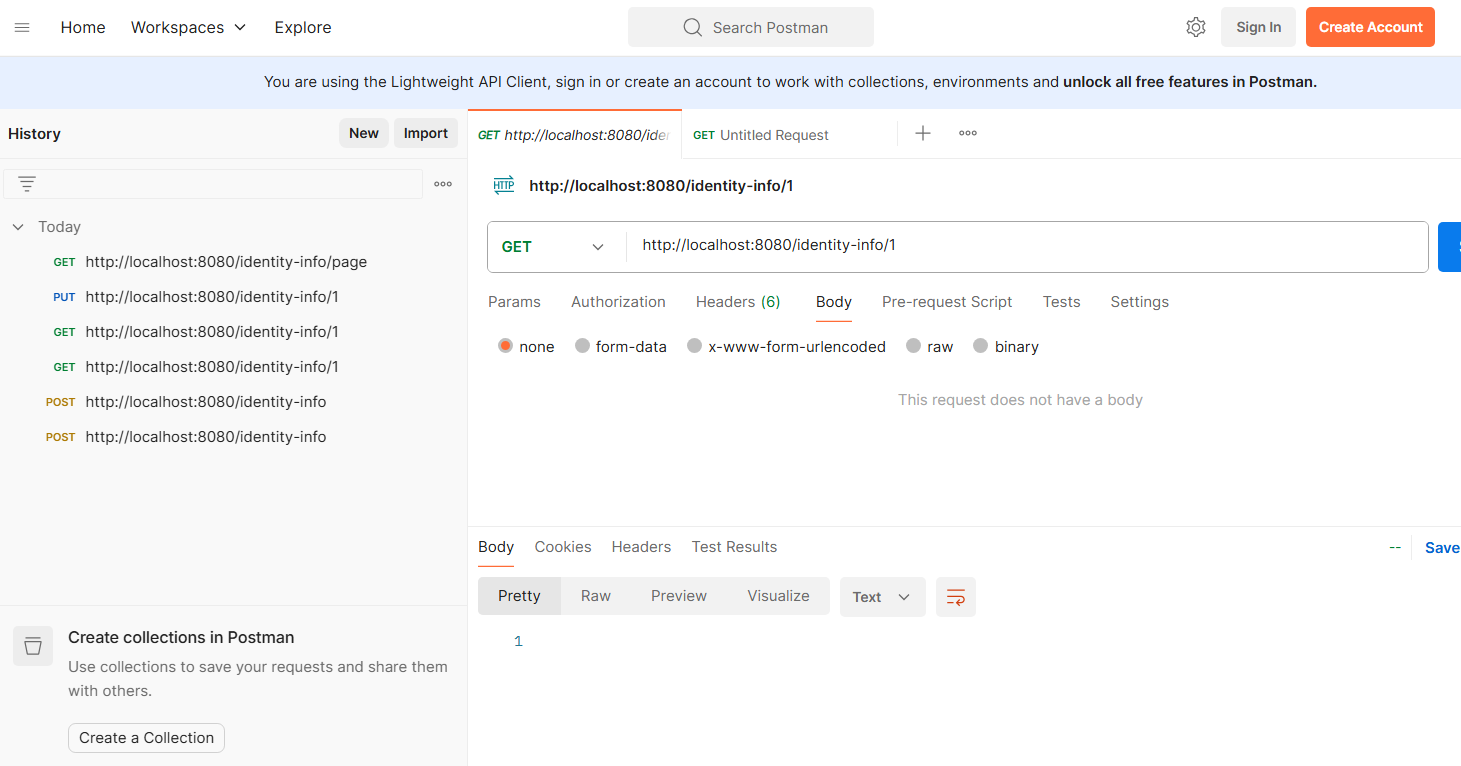Select the form-data body type

pos(582,346)
